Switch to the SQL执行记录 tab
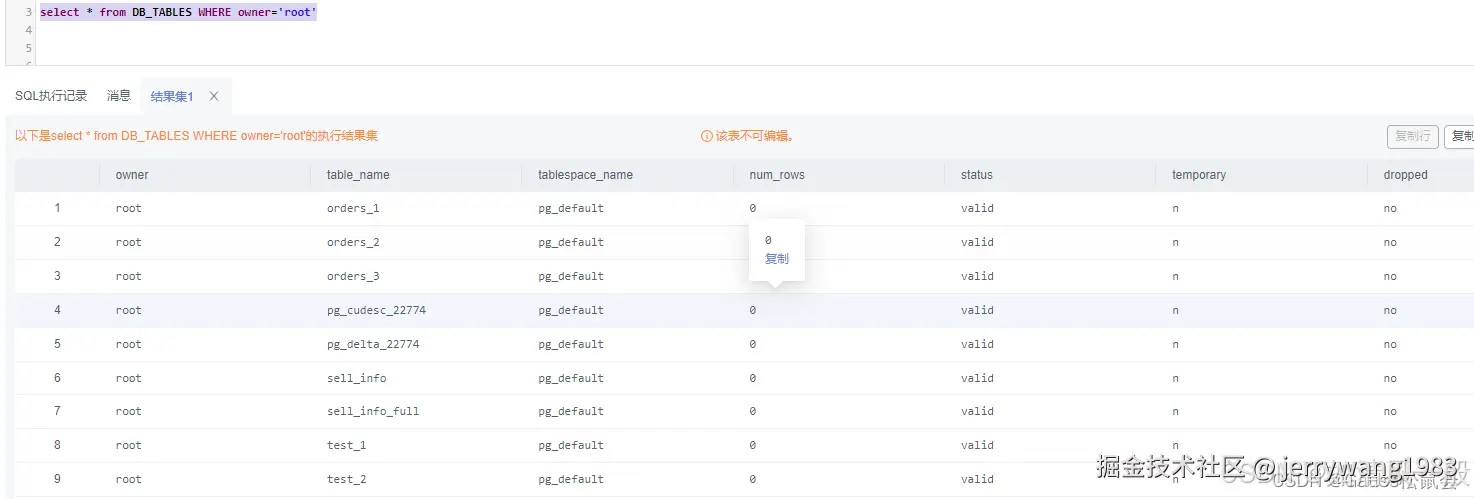This screenshot has height=499, width=1474. pos(51,96)
